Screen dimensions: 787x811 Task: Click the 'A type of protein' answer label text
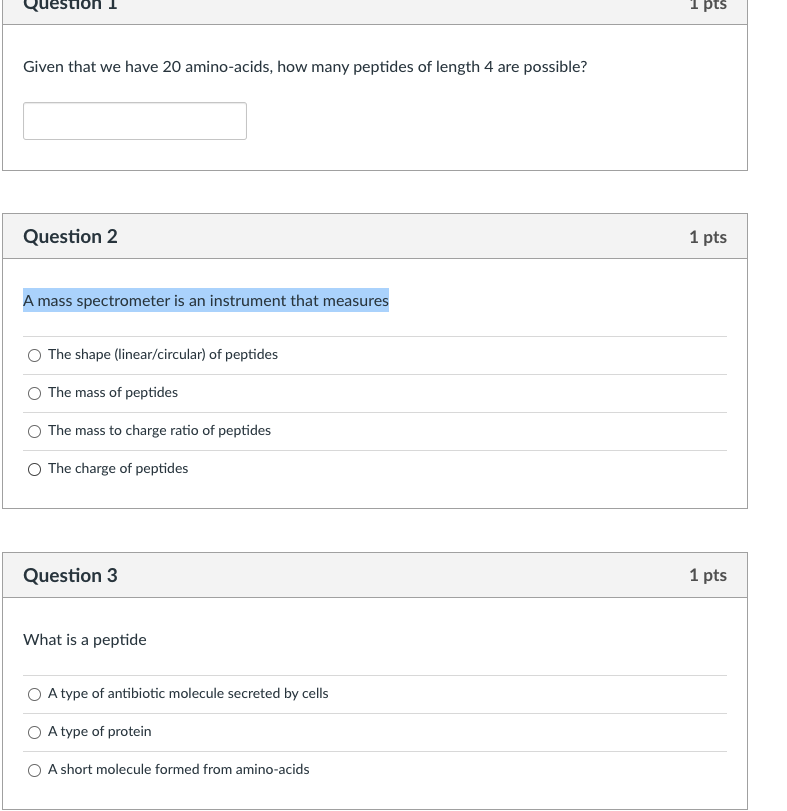point(100,732)
